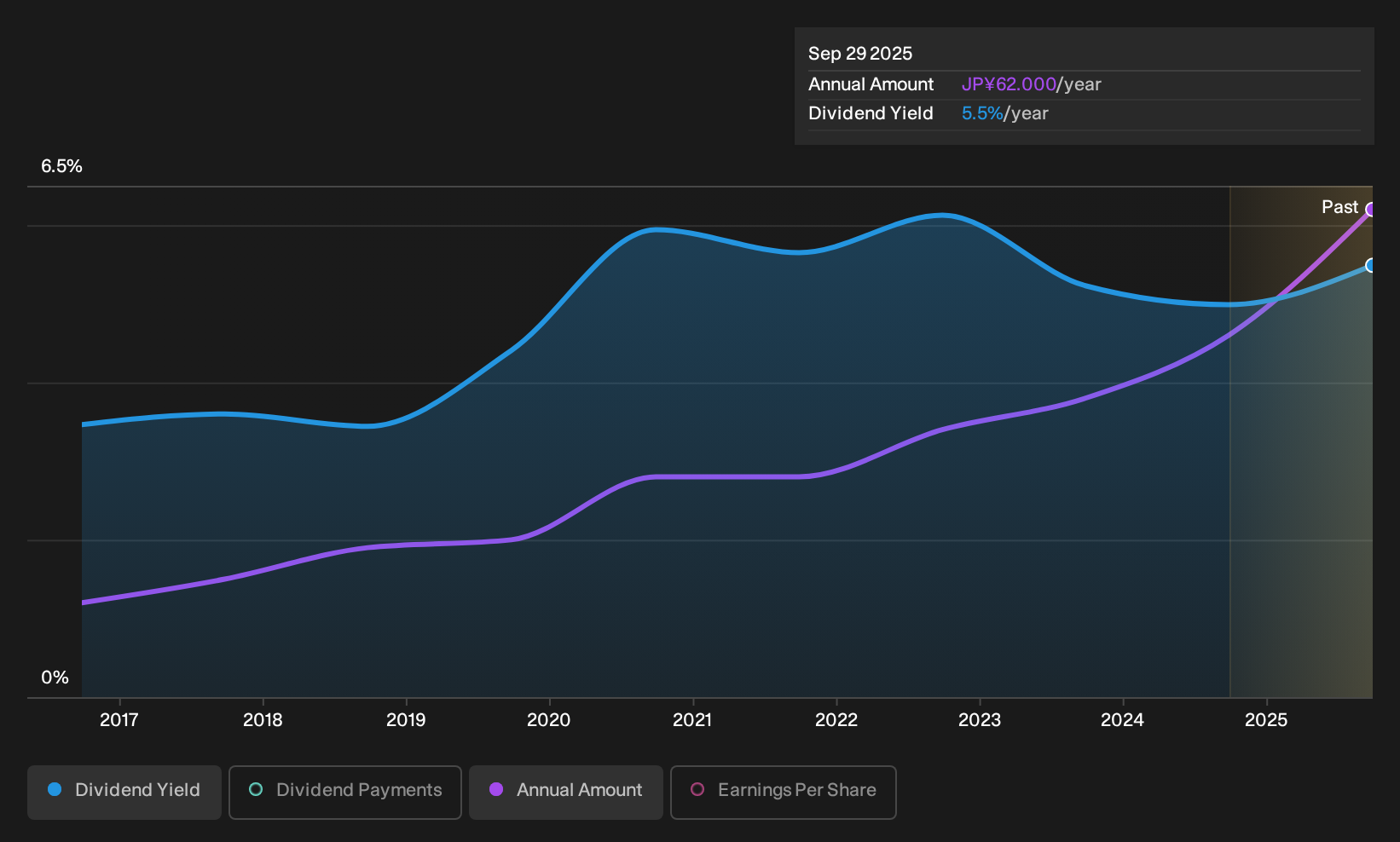Click the 2017 x-axis label

click(119, 720)
